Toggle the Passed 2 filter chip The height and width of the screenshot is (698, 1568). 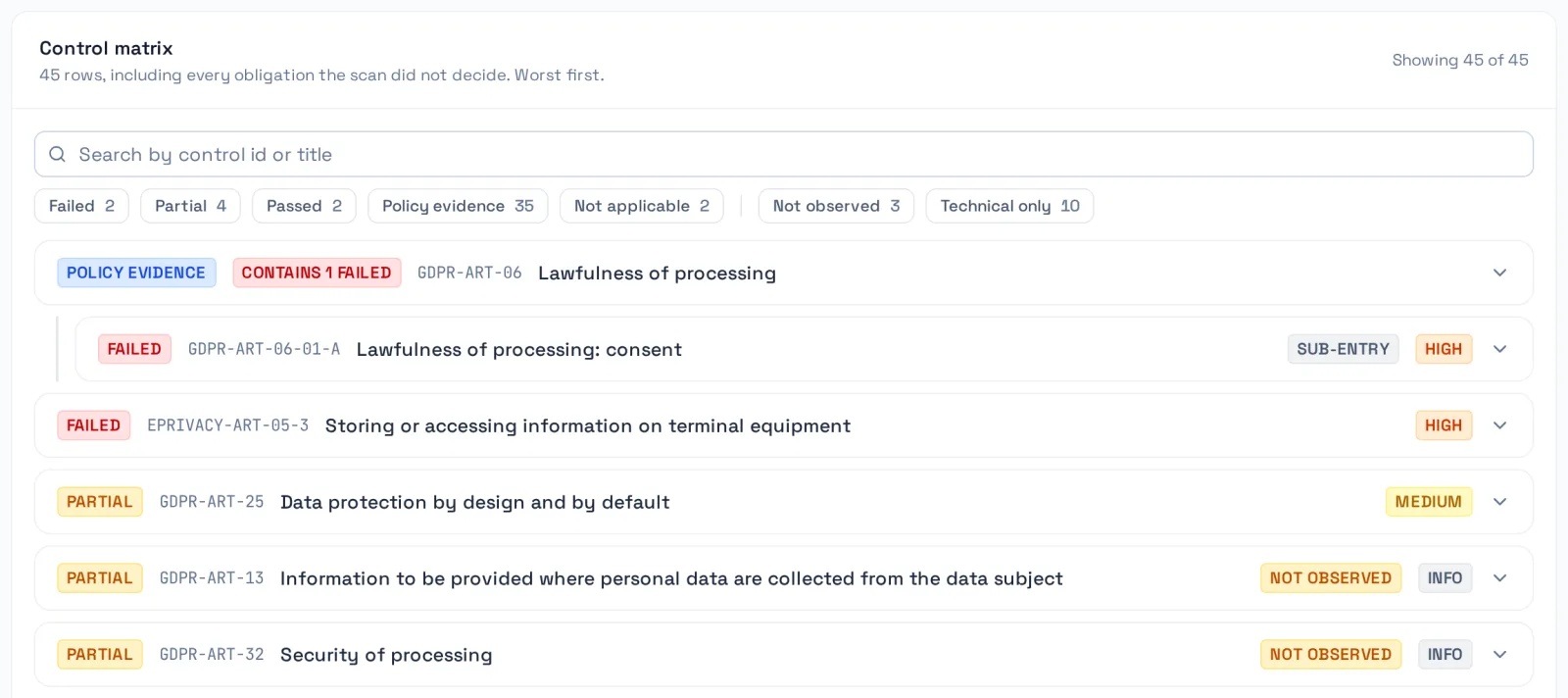click(304, 206)
